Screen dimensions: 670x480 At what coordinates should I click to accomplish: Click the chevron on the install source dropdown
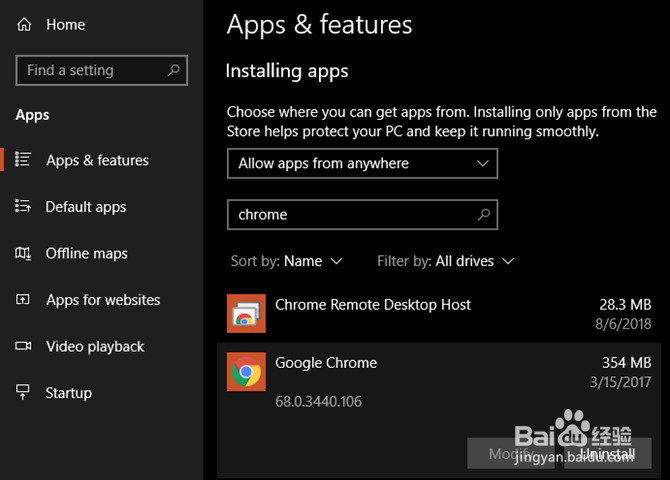click(482, 163)
